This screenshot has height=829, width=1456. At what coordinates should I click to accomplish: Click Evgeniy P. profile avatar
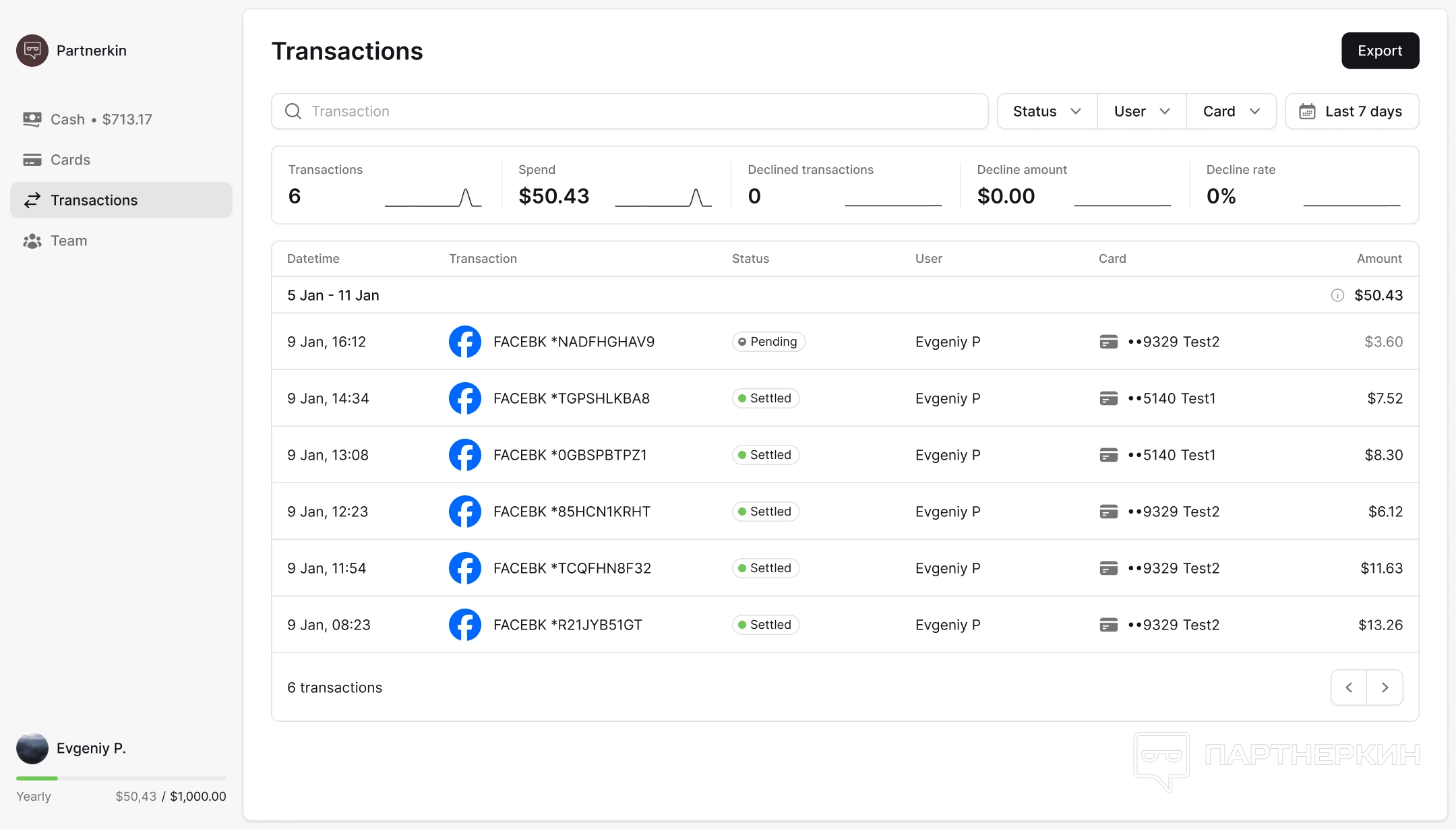tap(32, 748)
